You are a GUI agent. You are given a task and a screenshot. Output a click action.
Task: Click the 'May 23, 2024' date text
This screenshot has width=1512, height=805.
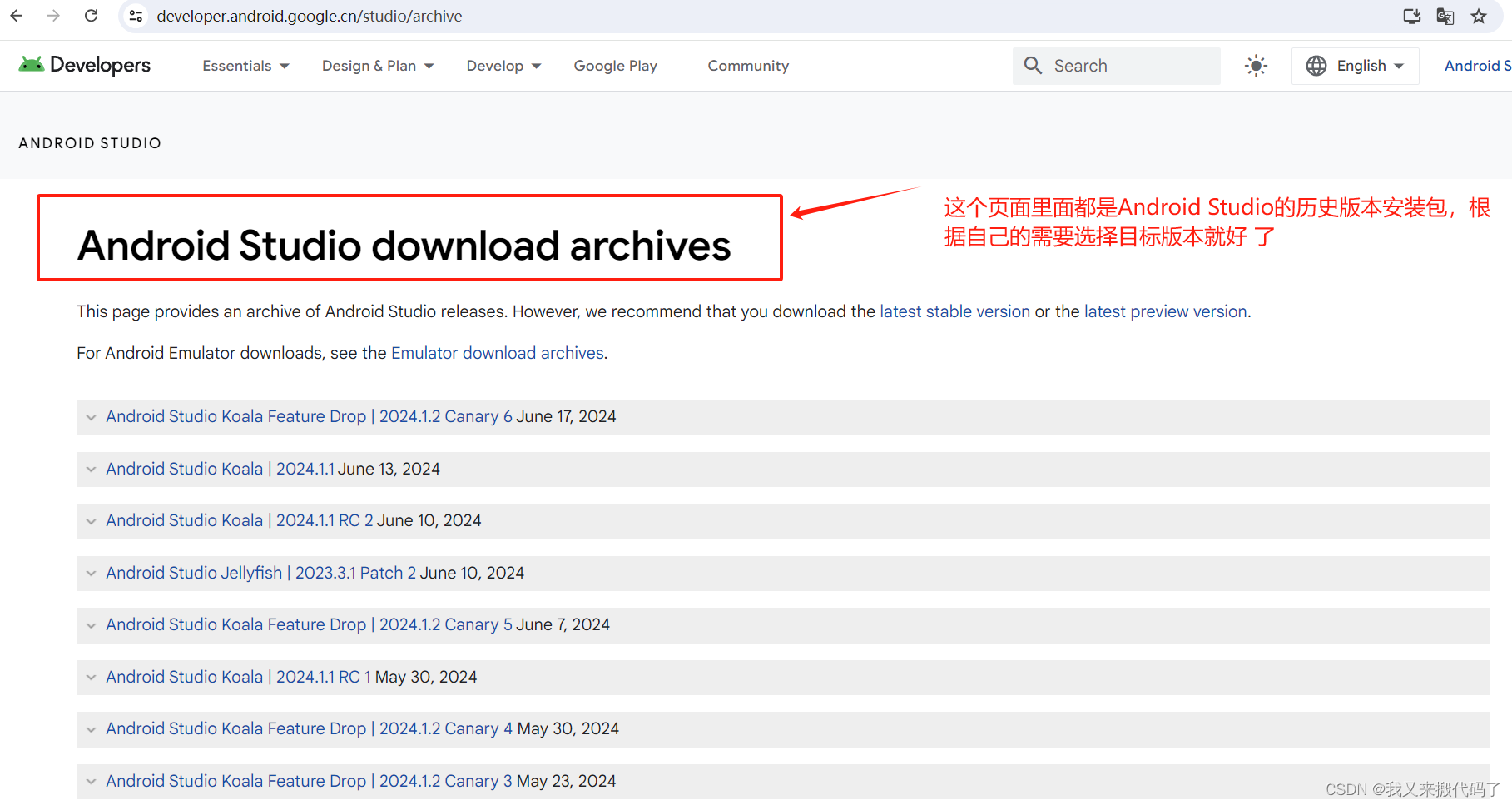[566, 781]
